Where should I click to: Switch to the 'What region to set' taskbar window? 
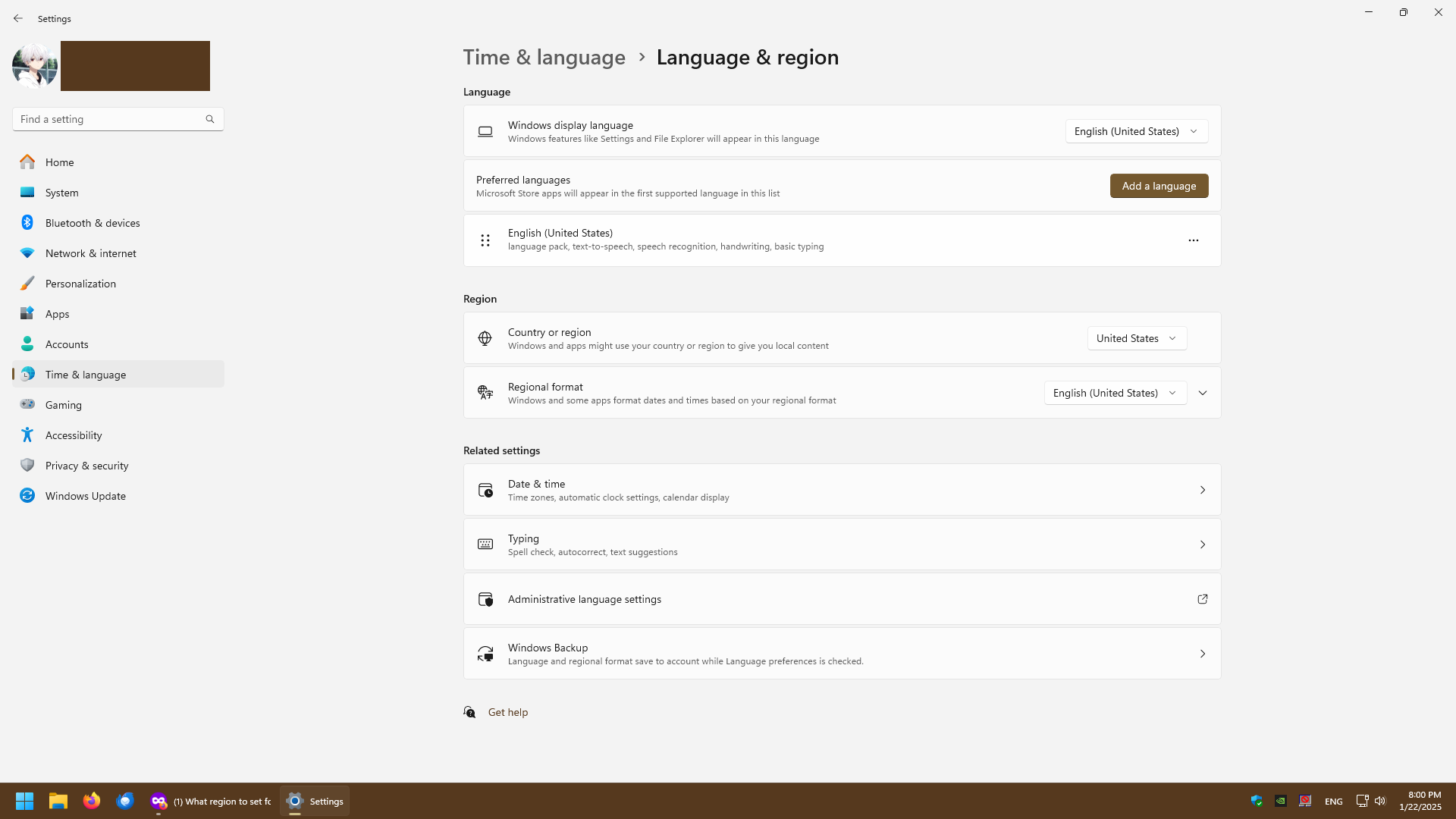pyautogui.click(x=210, y=801)
